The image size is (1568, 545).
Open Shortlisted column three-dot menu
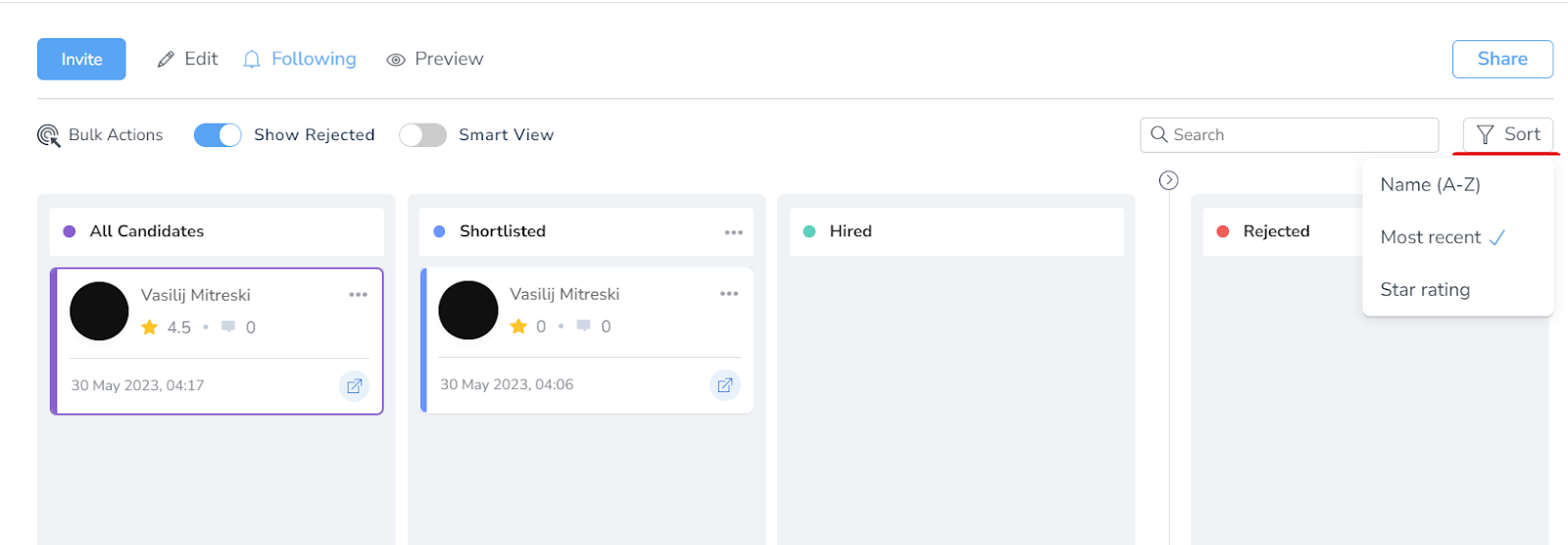[x=733, y=232]
